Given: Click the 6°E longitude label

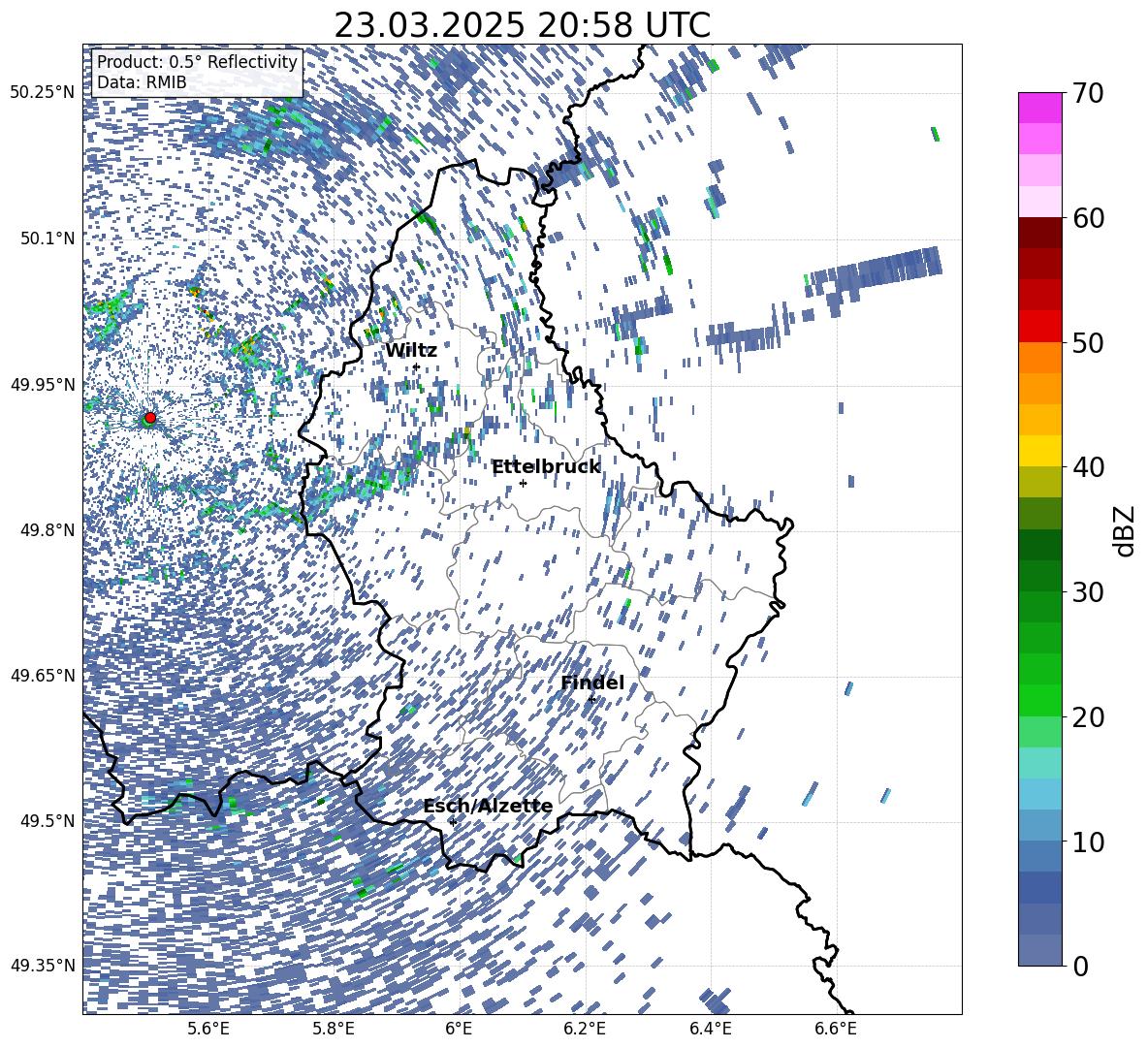Looking at the screenshot, I should click(459, 1029).
